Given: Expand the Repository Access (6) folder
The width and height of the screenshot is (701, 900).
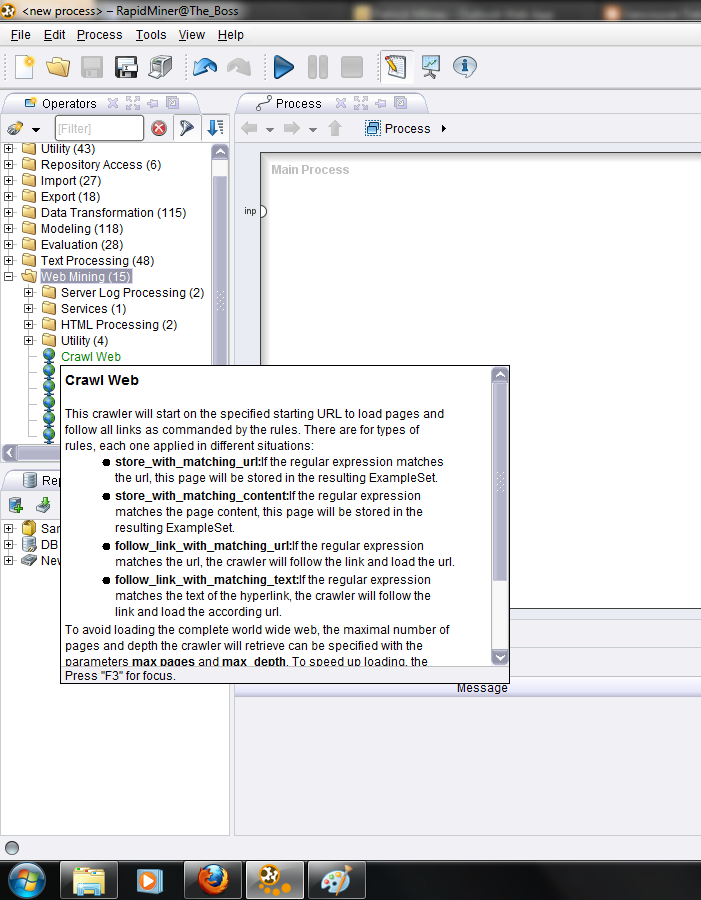Looking at the screenshot, I should pyautogui.click(x=9, y=165).
